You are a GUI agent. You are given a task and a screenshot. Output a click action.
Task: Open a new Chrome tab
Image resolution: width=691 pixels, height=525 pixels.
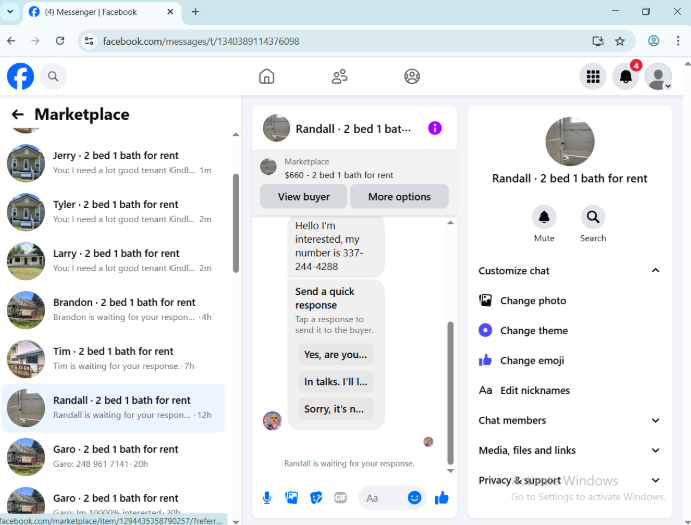[195, 12]
